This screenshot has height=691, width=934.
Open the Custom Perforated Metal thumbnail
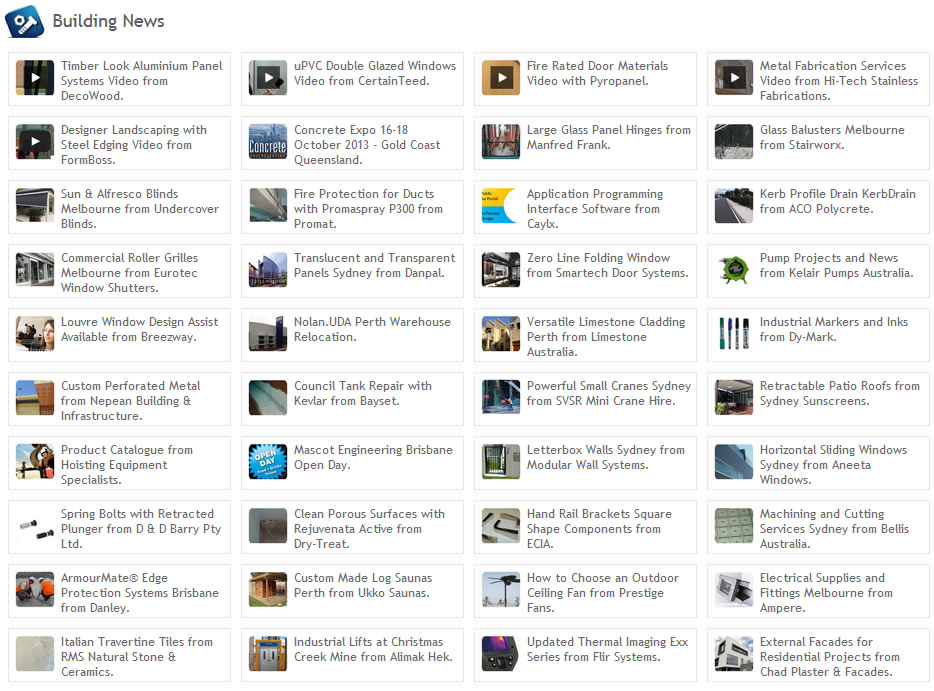click(35, 398)
